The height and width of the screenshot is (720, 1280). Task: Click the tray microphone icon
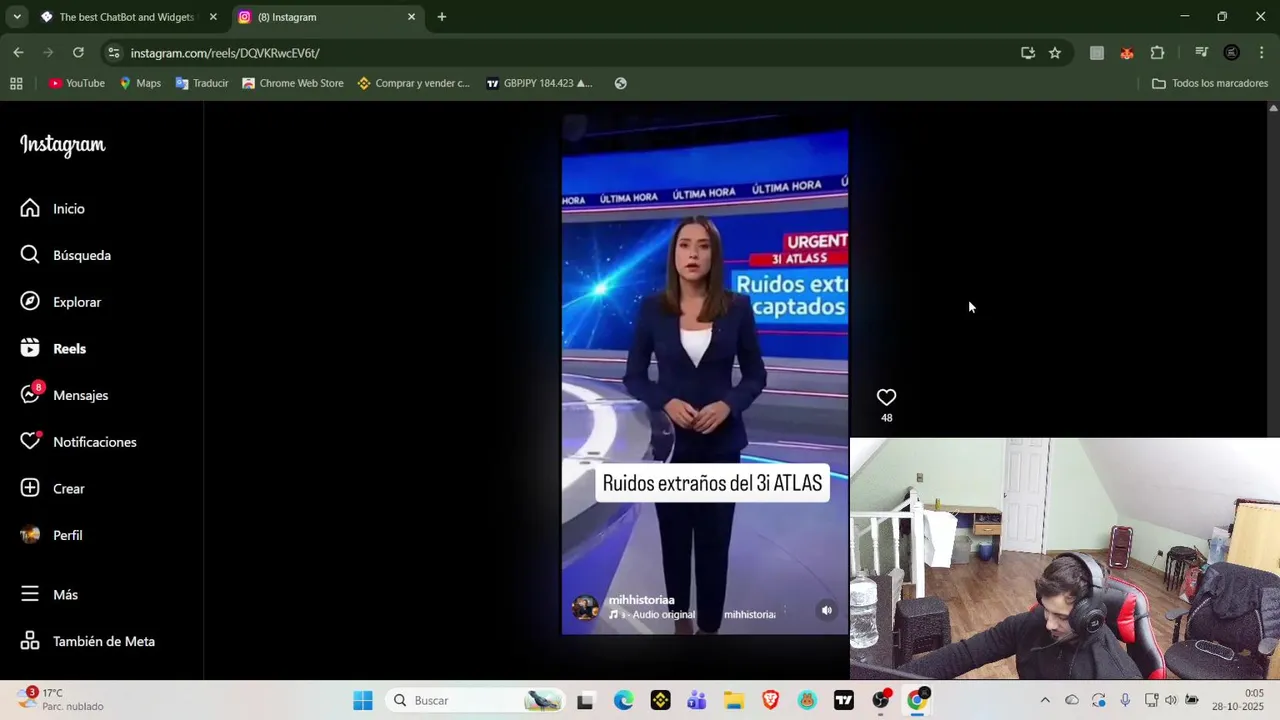1125,700
